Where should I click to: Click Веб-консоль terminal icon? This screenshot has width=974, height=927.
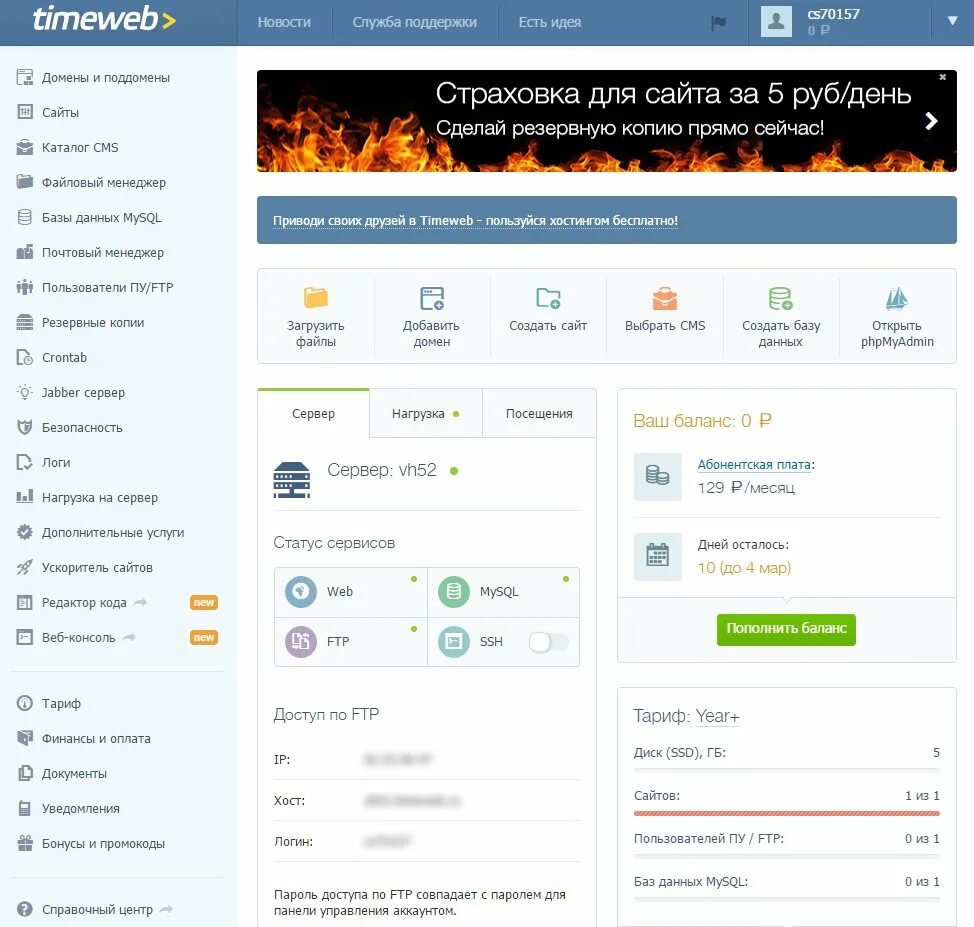coord(25,637)
